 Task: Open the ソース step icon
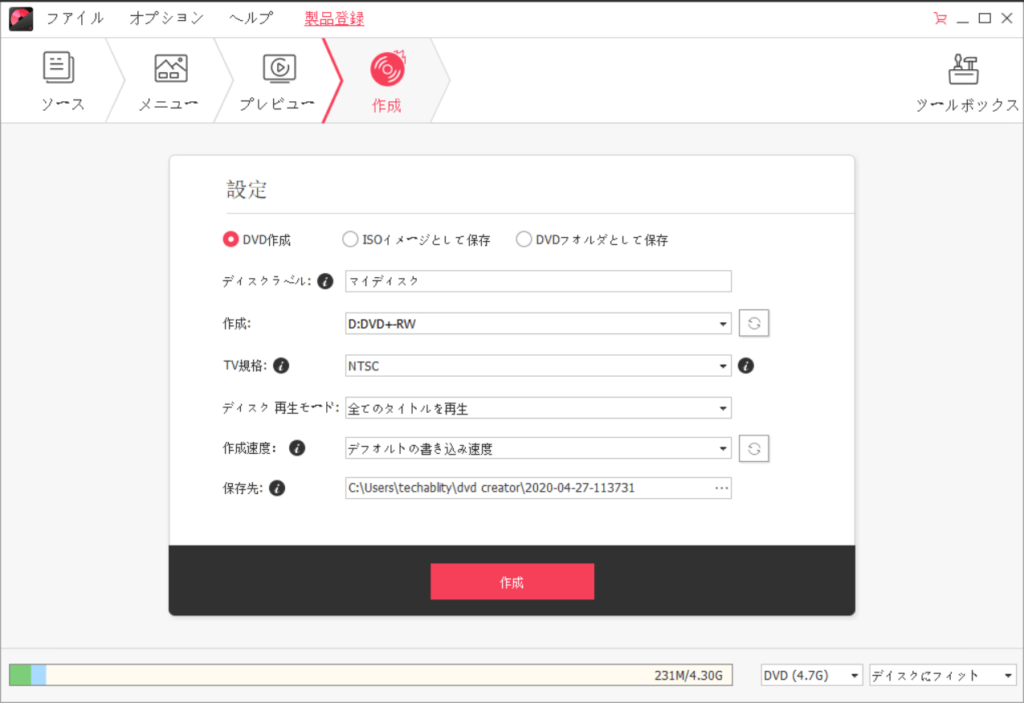(x=61, y=80)
